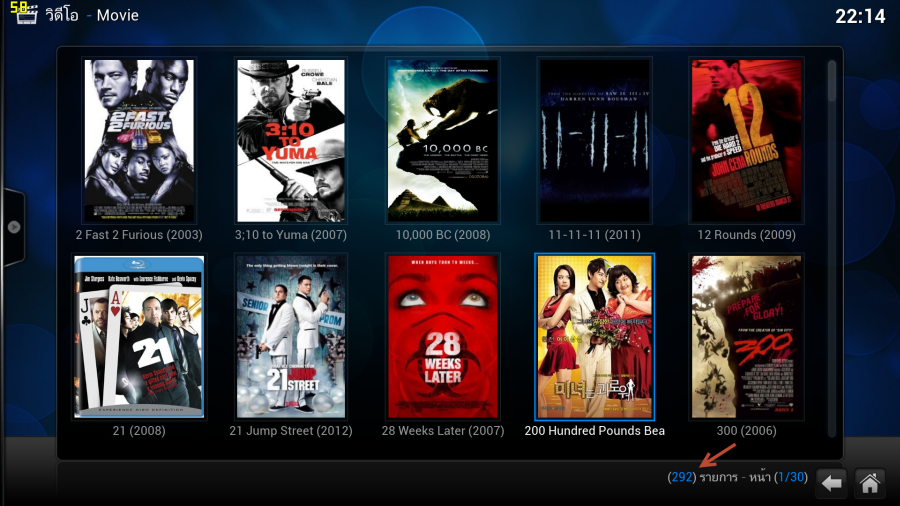Open the side menu arrow tab
Viewport: 900px width, 506px height.
tap(13, 227)
